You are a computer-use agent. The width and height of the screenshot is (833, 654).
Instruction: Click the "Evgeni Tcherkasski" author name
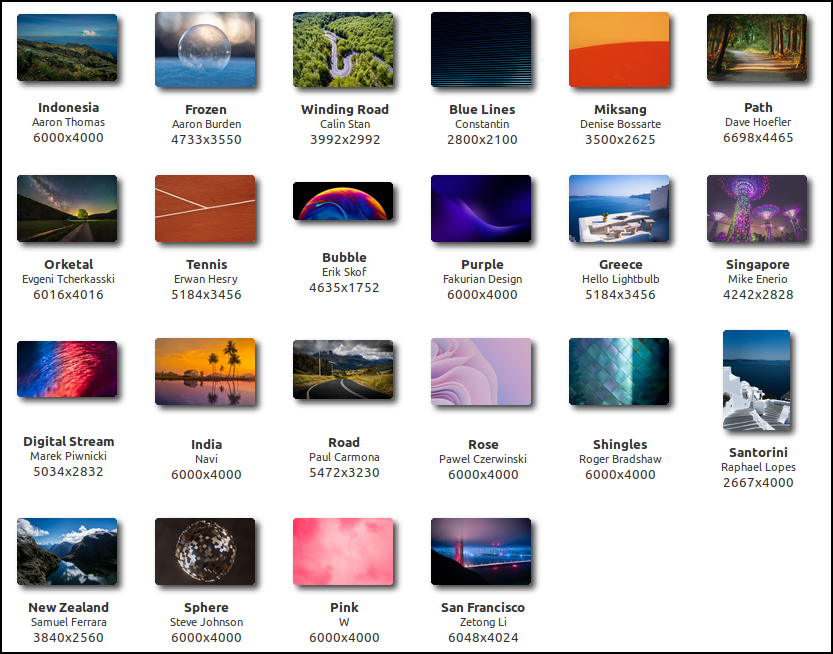click(69, 279)
